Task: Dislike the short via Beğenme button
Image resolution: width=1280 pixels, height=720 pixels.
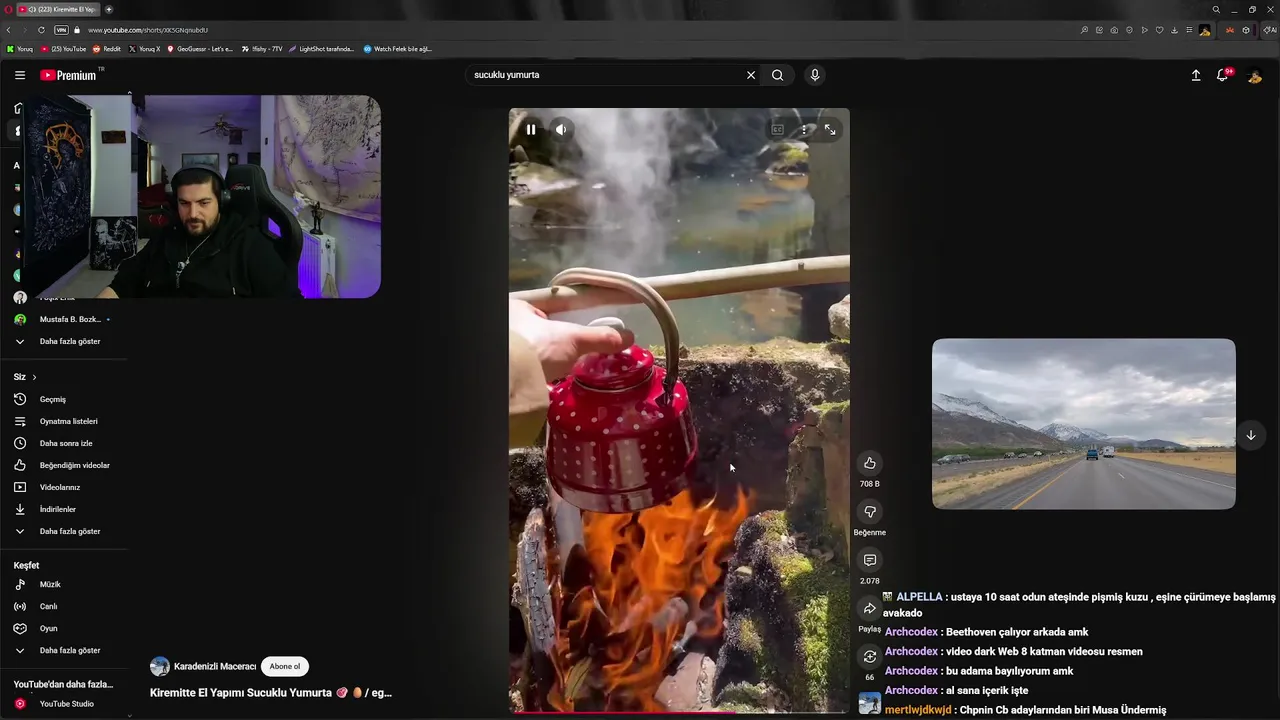Action: [870, 512]
